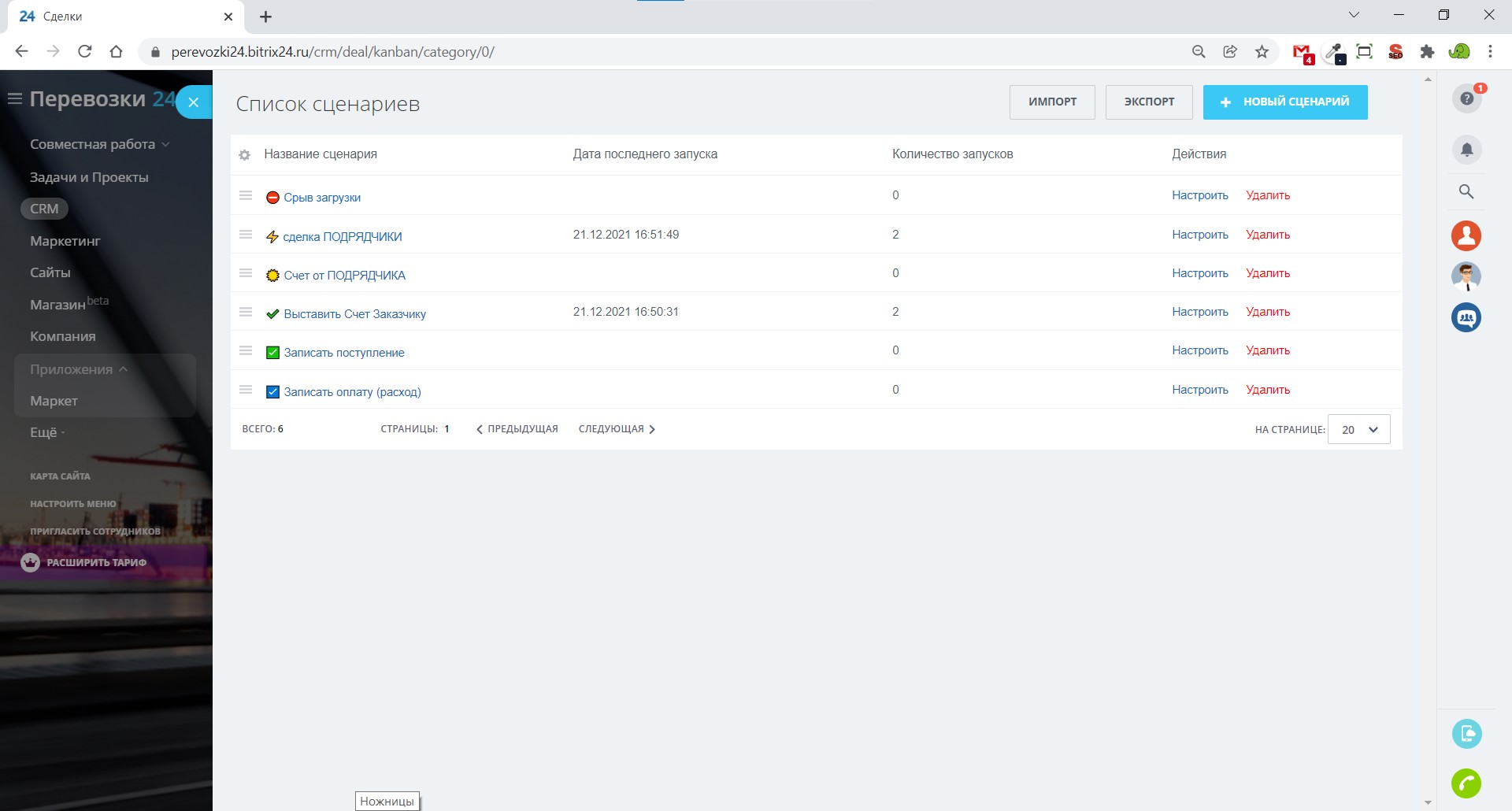Open the сделка ПОДРЯДЧИКИ scenario link
The width and height of the screenshot is (1512, 811).
click(343, 237)
